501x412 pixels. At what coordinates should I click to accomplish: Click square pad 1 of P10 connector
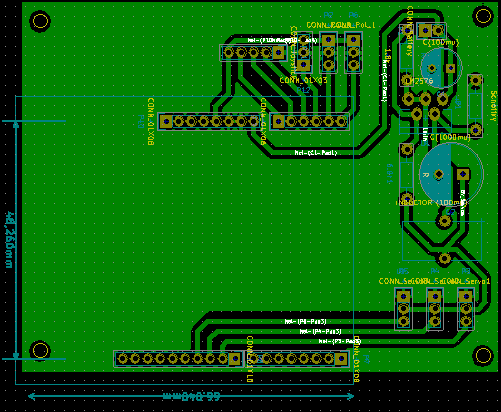(x=166, y=122)
